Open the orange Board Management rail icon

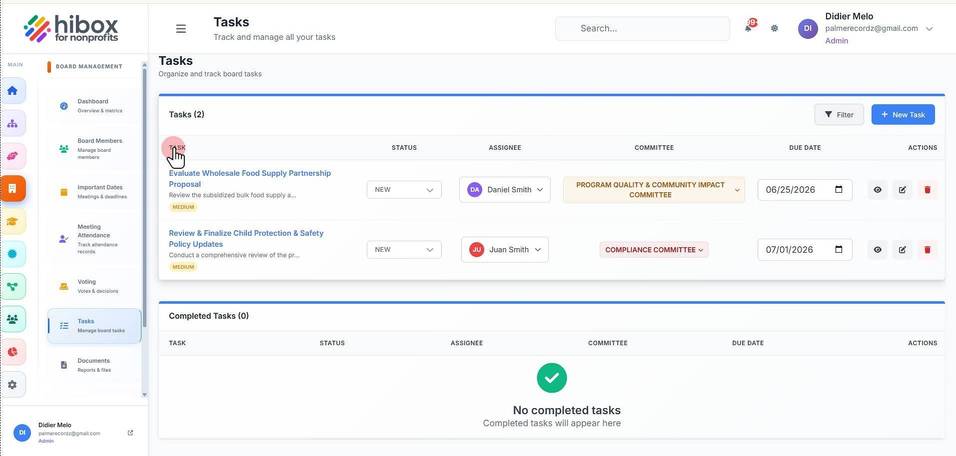pos(13,188)
